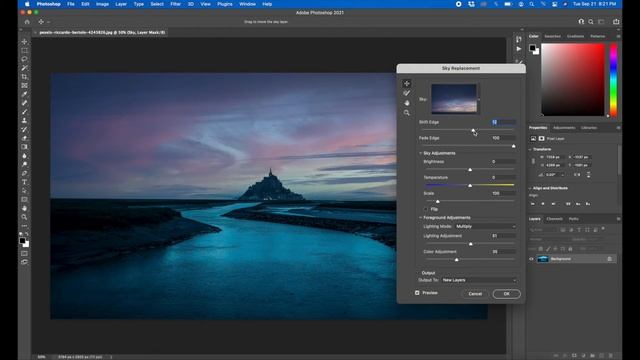640x360 pixels.
Task: Open the Apple menu
Action: pos(27,4)
